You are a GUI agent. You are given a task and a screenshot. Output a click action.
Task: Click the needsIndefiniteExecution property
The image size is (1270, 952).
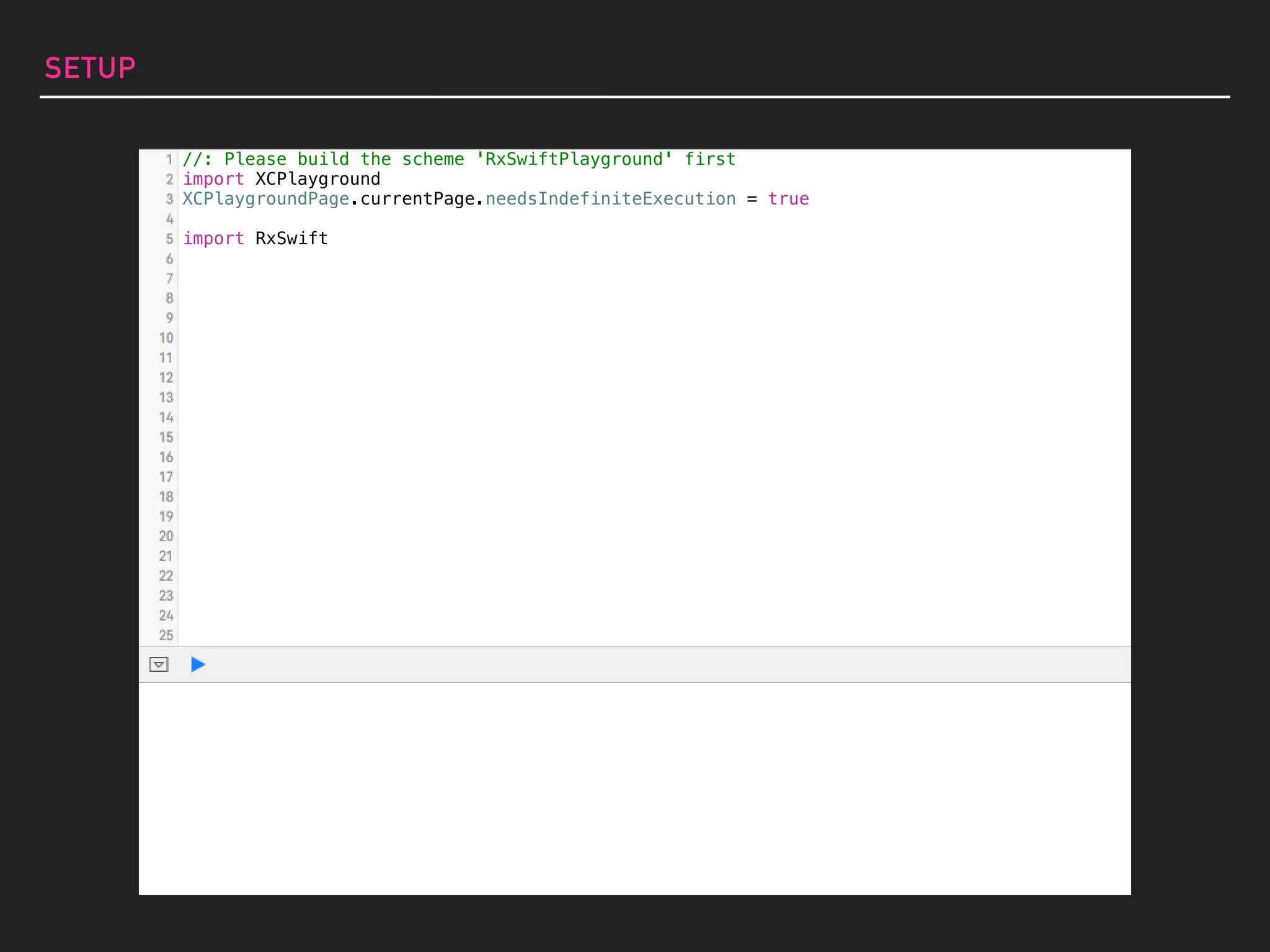[610, 199]
